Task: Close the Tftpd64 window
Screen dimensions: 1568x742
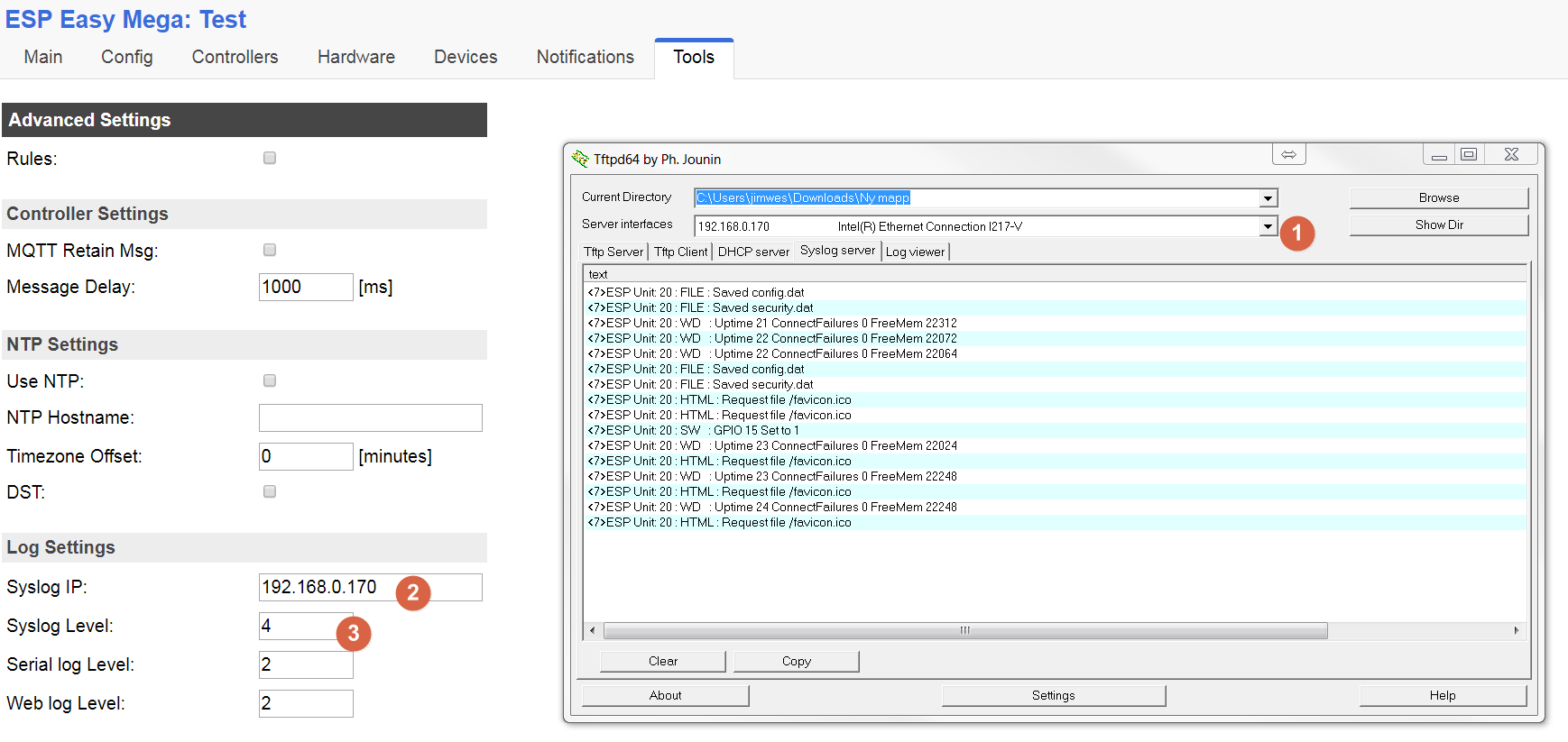Action: pos(1512,155)
